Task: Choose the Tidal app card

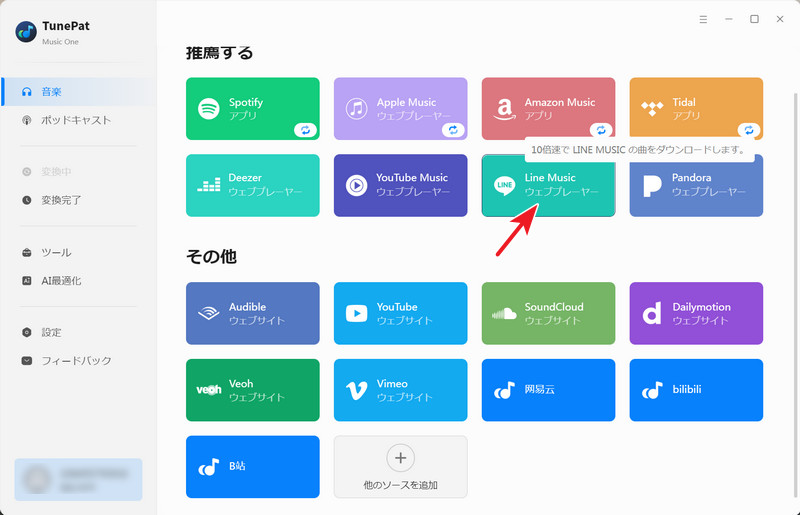Action: pos(696,109)
